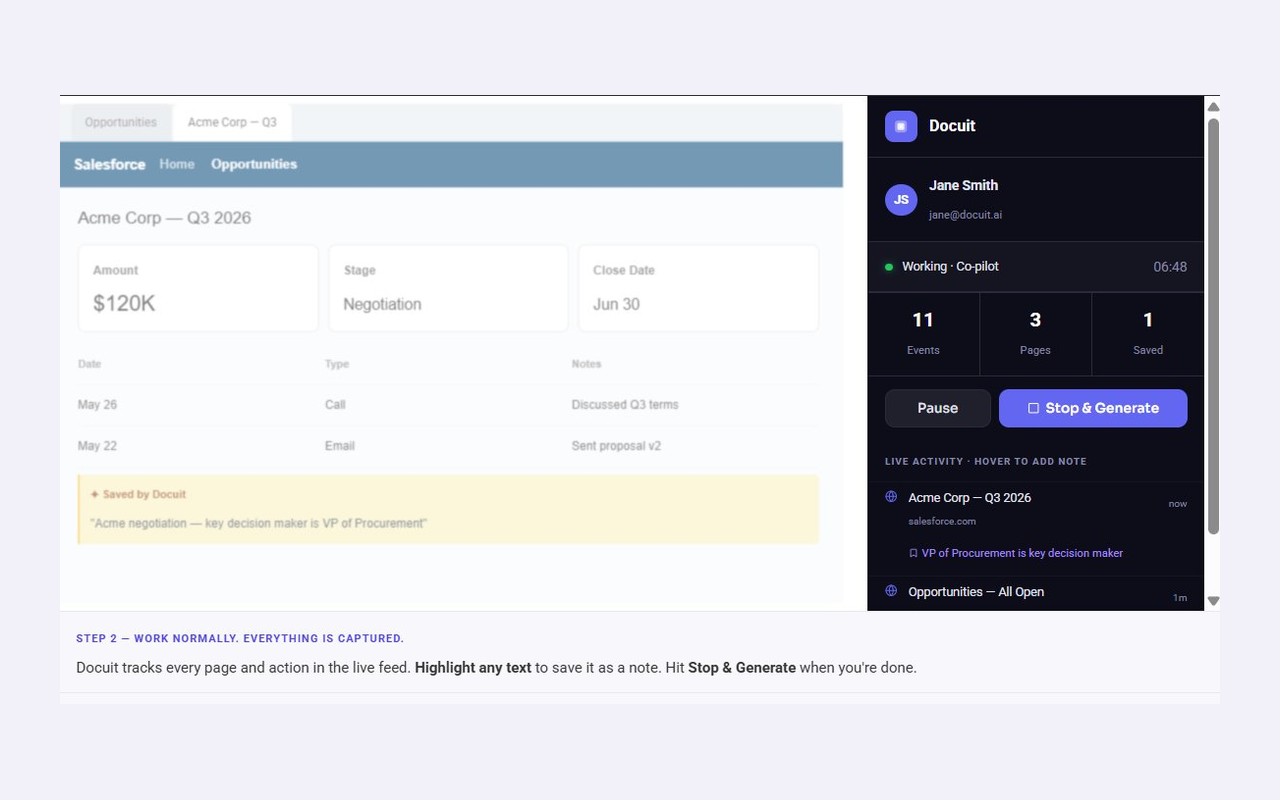Screen dimensions: 1280x800
Task: Open Opportunities in Salesforce navigation bar
Action: pos(254,164)
